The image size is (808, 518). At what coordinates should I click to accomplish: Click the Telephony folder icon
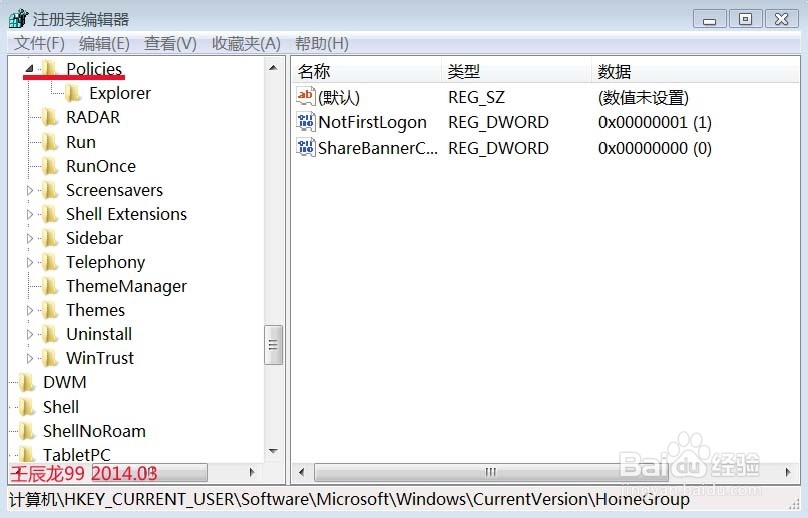click(50, 262)
